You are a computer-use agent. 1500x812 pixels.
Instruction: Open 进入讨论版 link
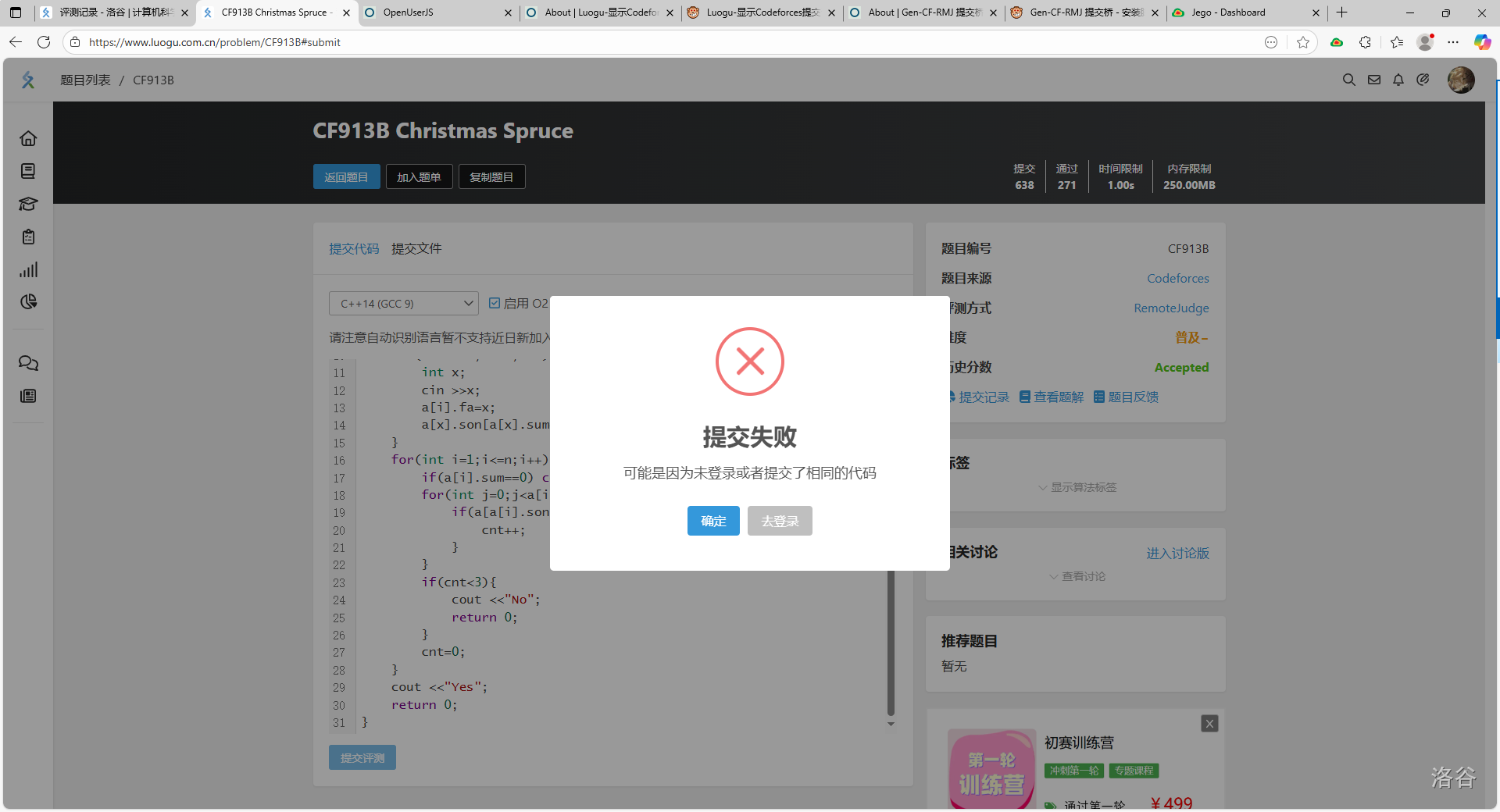click(x=1177, y=553)
